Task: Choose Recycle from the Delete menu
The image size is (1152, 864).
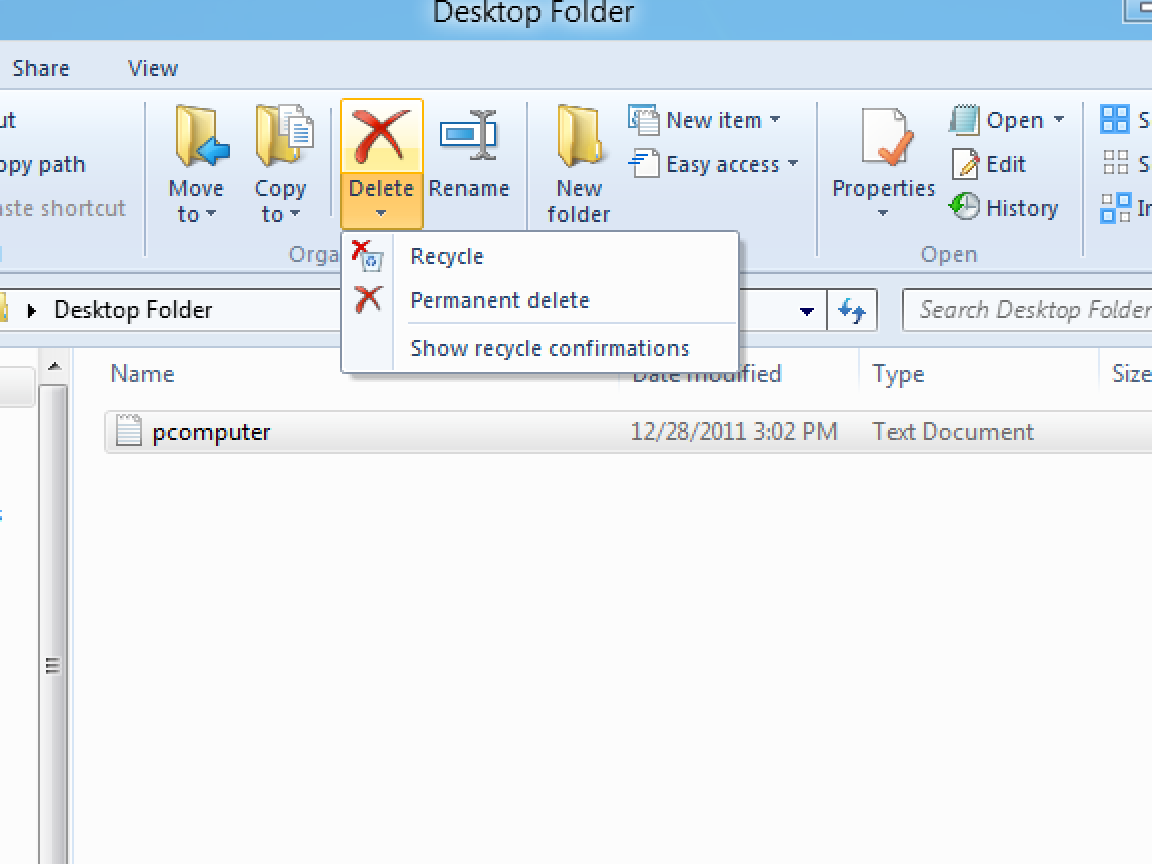Action: 447,256
